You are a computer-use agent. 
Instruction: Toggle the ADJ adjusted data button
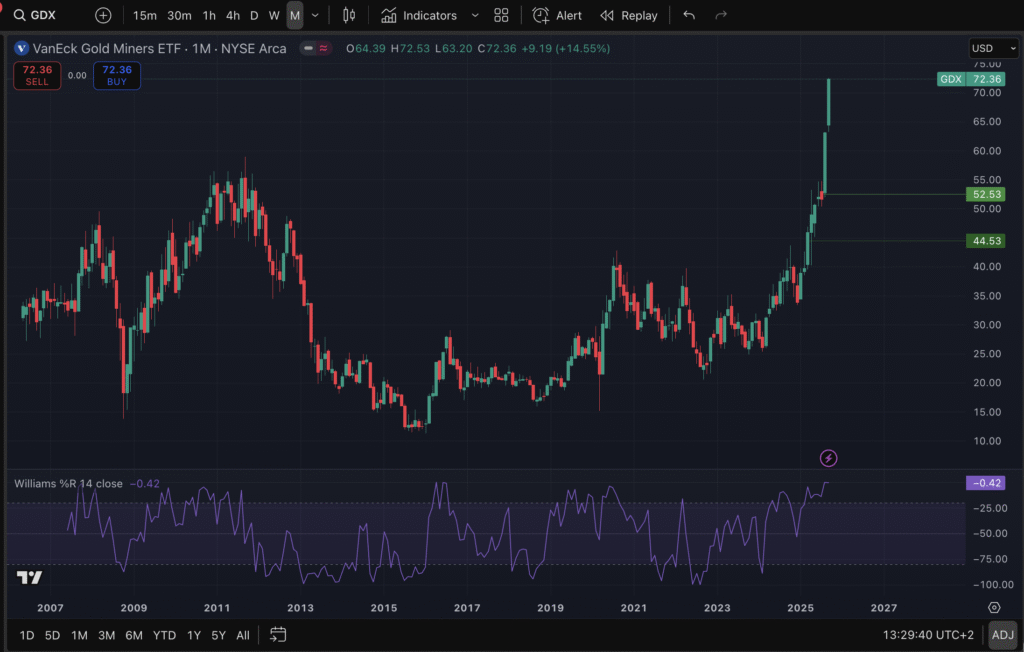pyautogui.click(x=1002, y=635)
